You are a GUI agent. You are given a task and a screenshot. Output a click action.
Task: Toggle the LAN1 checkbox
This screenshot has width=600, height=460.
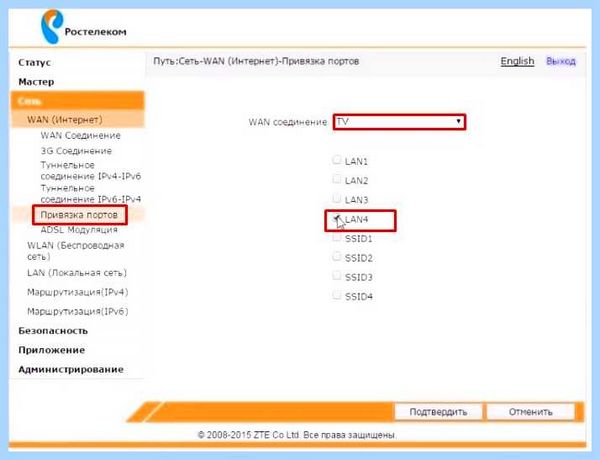click(x=336, y=160)
